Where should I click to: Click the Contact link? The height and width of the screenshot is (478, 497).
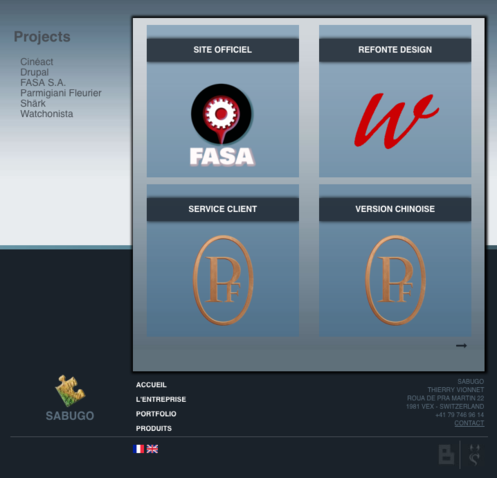coord(469,423)
